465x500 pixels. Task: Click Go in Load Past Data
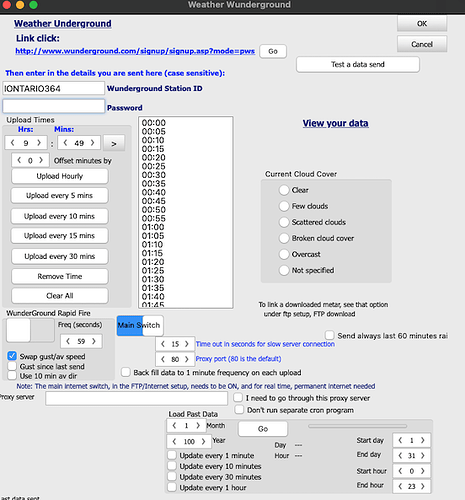(263, 429)
